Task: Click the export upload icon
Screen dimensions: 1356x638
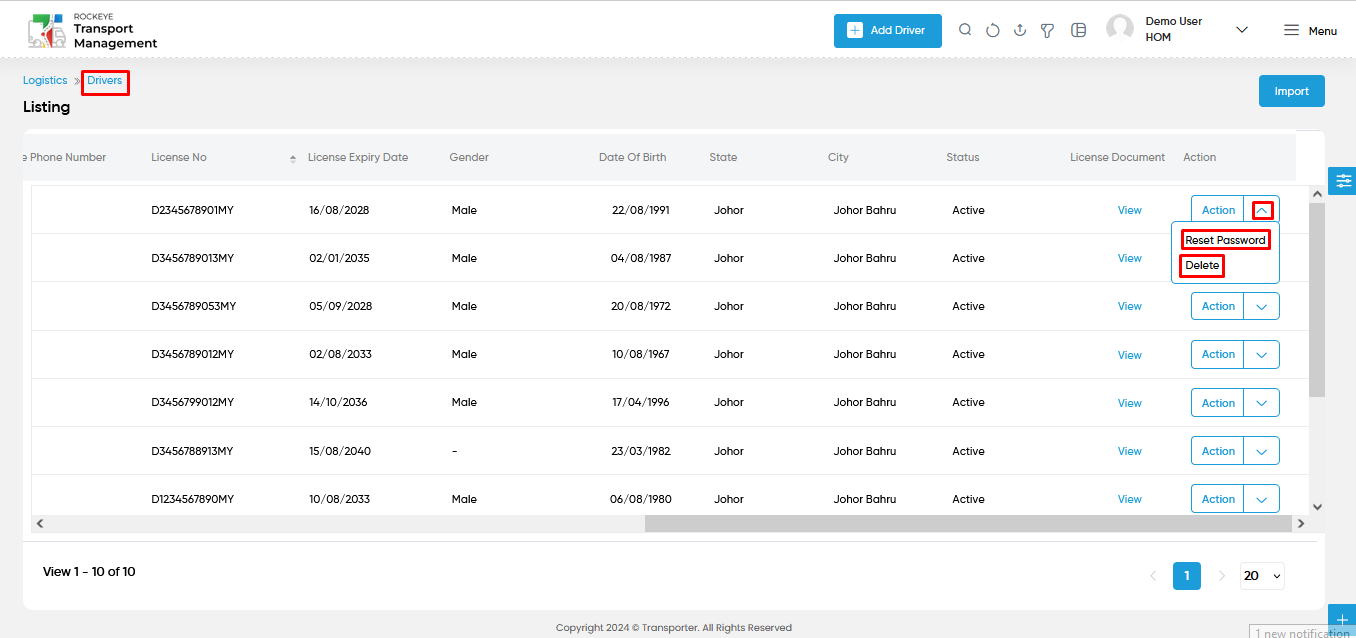Action: point(1020,30)
